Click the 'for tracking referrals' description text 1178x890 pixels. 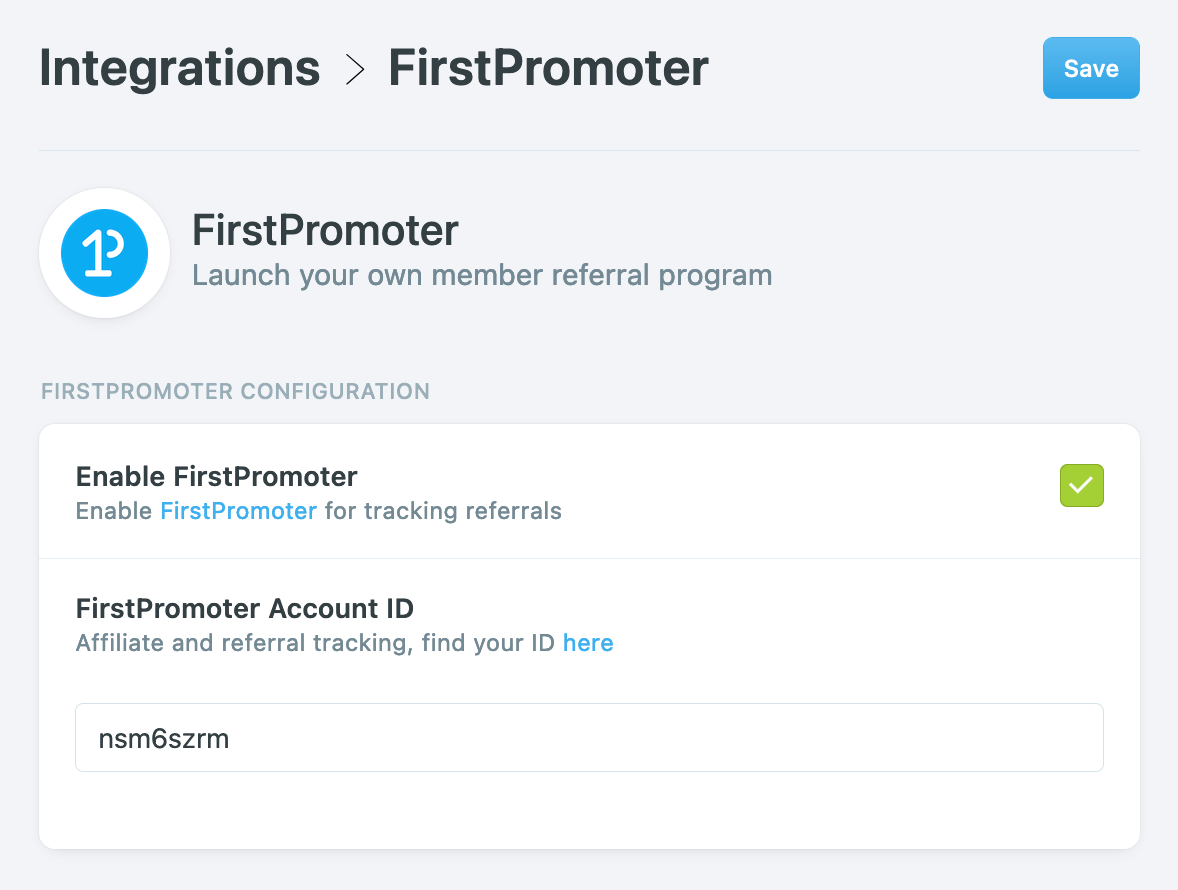pos(443,511)
